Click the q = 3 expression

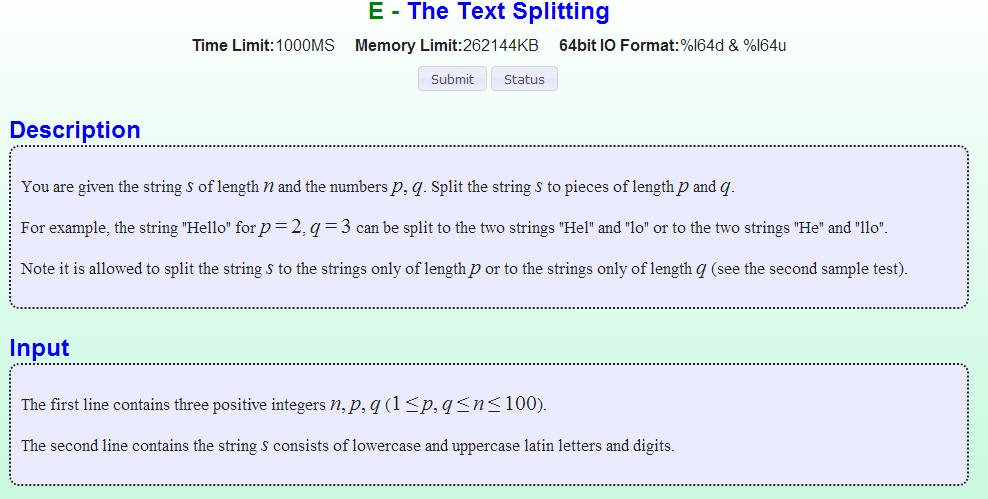point(330,227)
